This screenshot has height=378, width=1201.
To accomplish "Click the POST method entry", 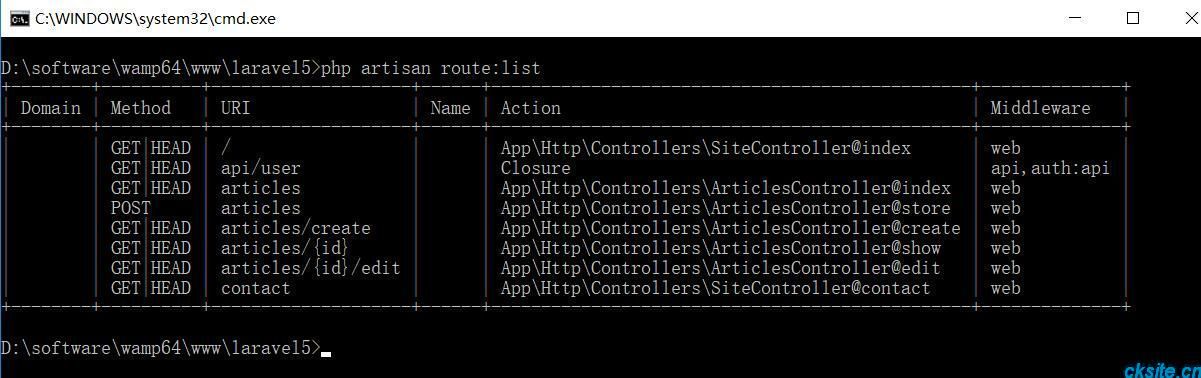I will tap(131, 208).
